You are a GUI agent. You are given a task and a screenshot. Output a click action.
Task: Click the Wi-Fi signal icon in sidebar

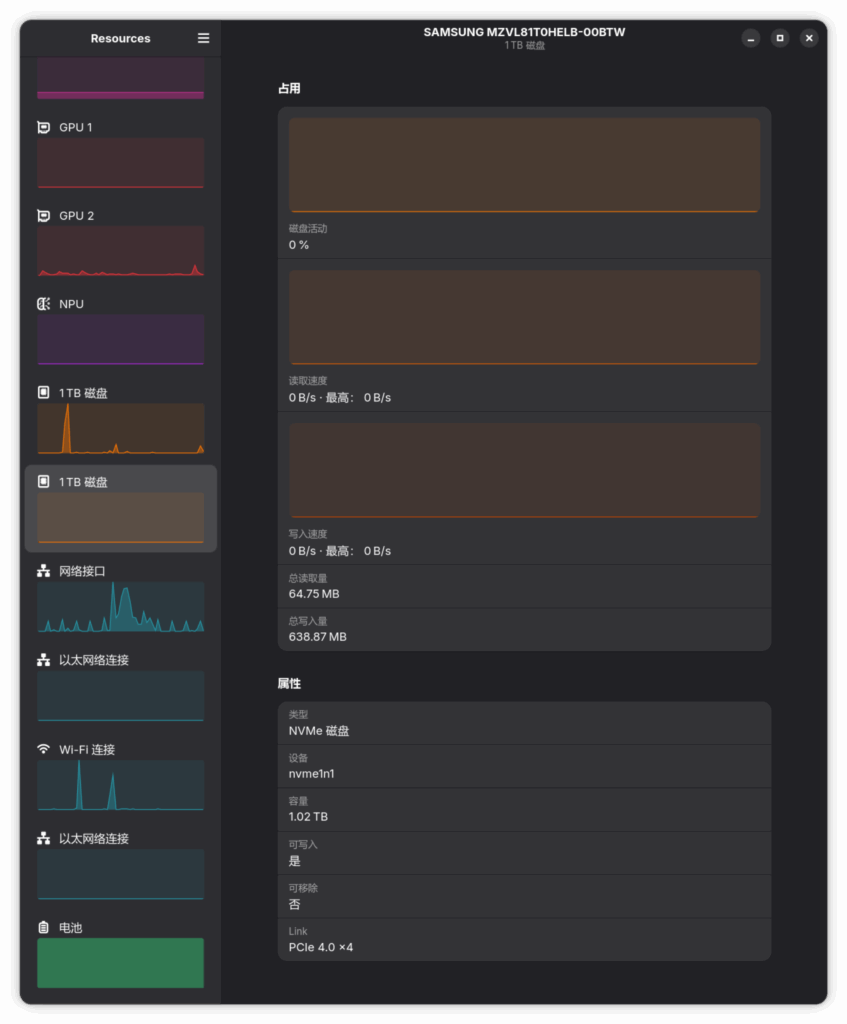pos(43,749)
